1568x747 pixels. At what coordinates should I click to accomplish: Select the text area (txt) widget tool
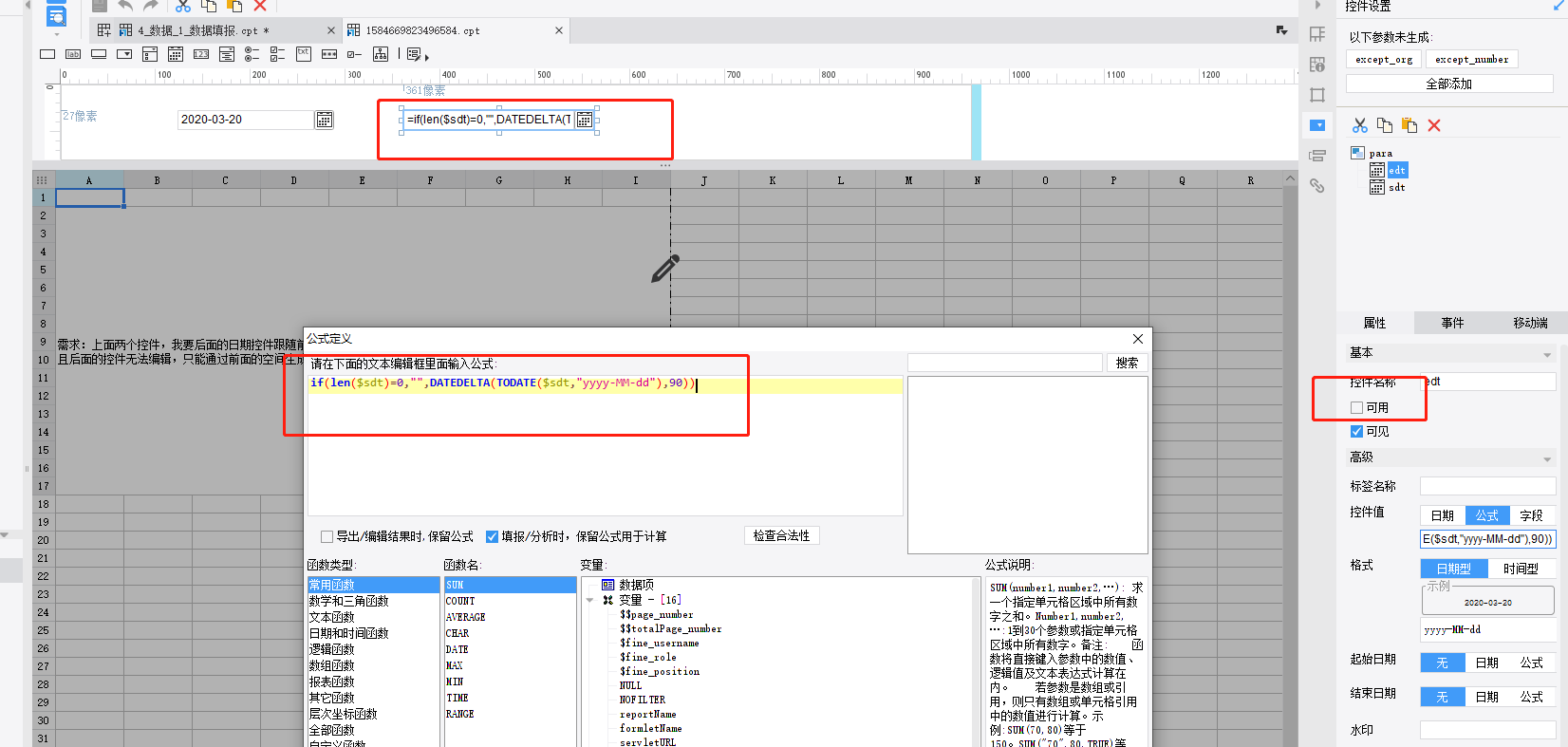[304, 54]
